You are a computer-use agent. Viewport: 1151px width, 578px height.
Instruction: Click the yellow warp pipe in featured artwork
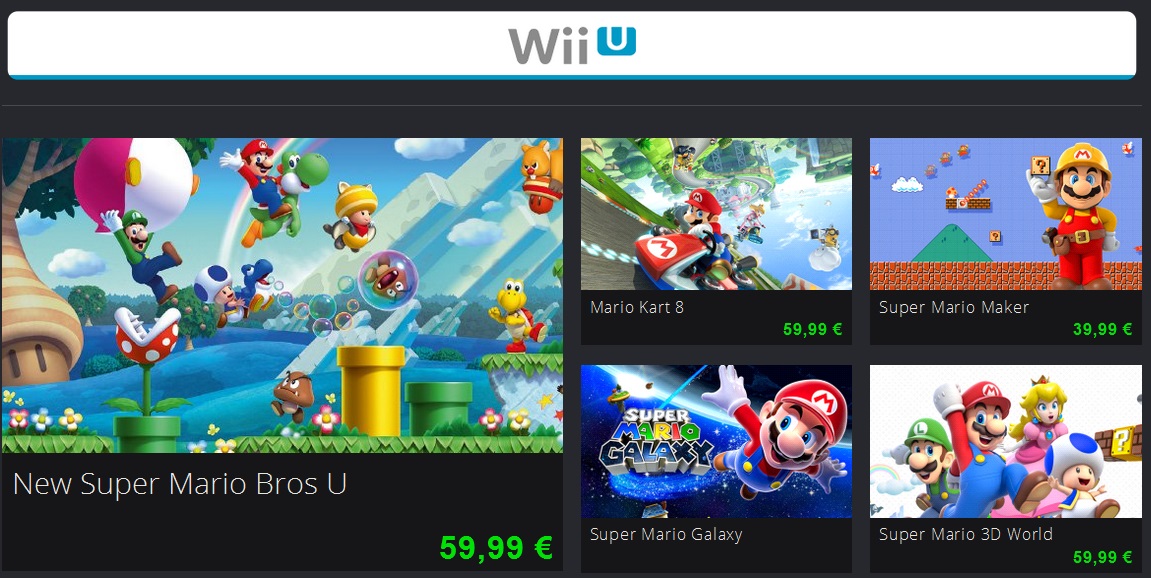click(x=371, y=390)
